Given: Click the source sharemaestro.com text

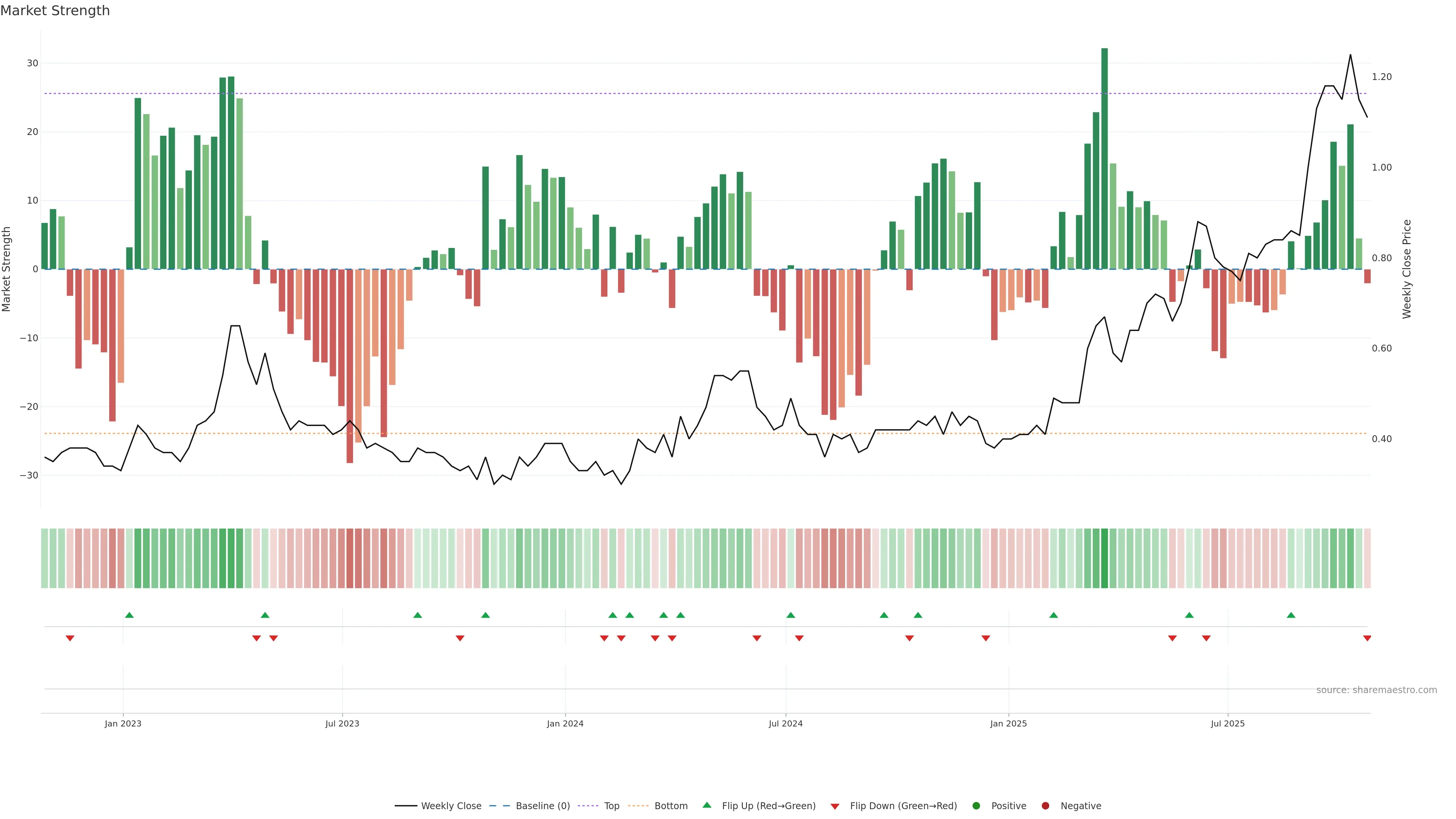Looking at the screenshot, I should [1376, 690].
